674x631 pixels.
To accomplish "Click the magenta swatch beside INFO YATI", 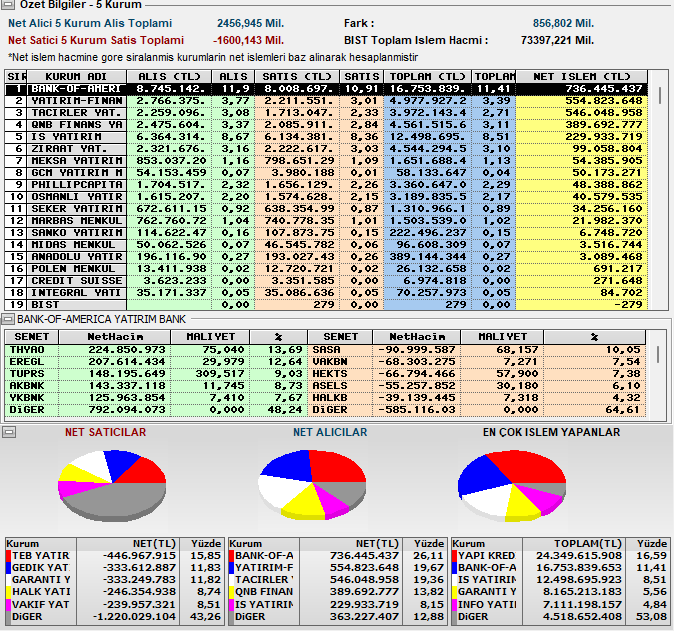I will [454, 604].
